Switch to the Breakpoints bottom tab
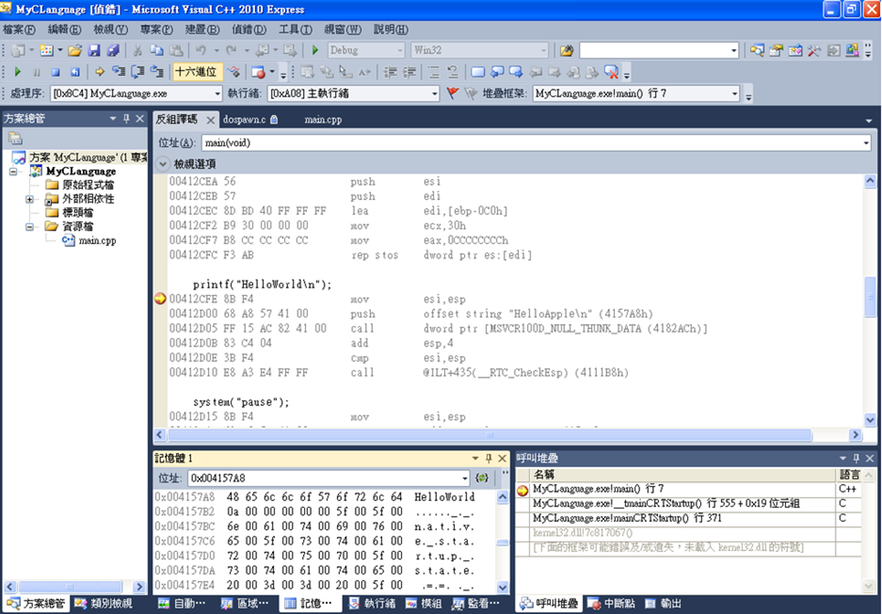This screenshot has height=614, width=882. 611,604
